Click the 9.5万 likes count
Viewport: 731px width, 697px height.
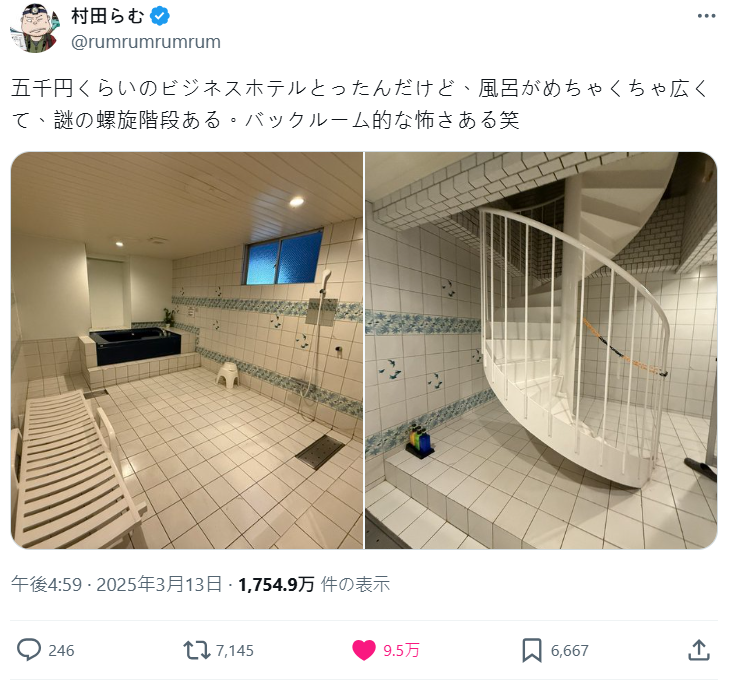pyautogui.click(x=401, y=650)
